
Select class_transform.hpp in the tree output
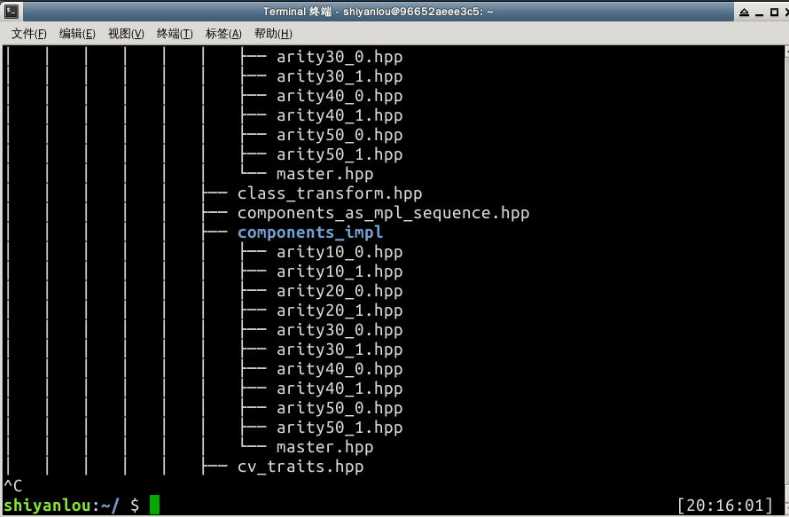tap(330, 193)
